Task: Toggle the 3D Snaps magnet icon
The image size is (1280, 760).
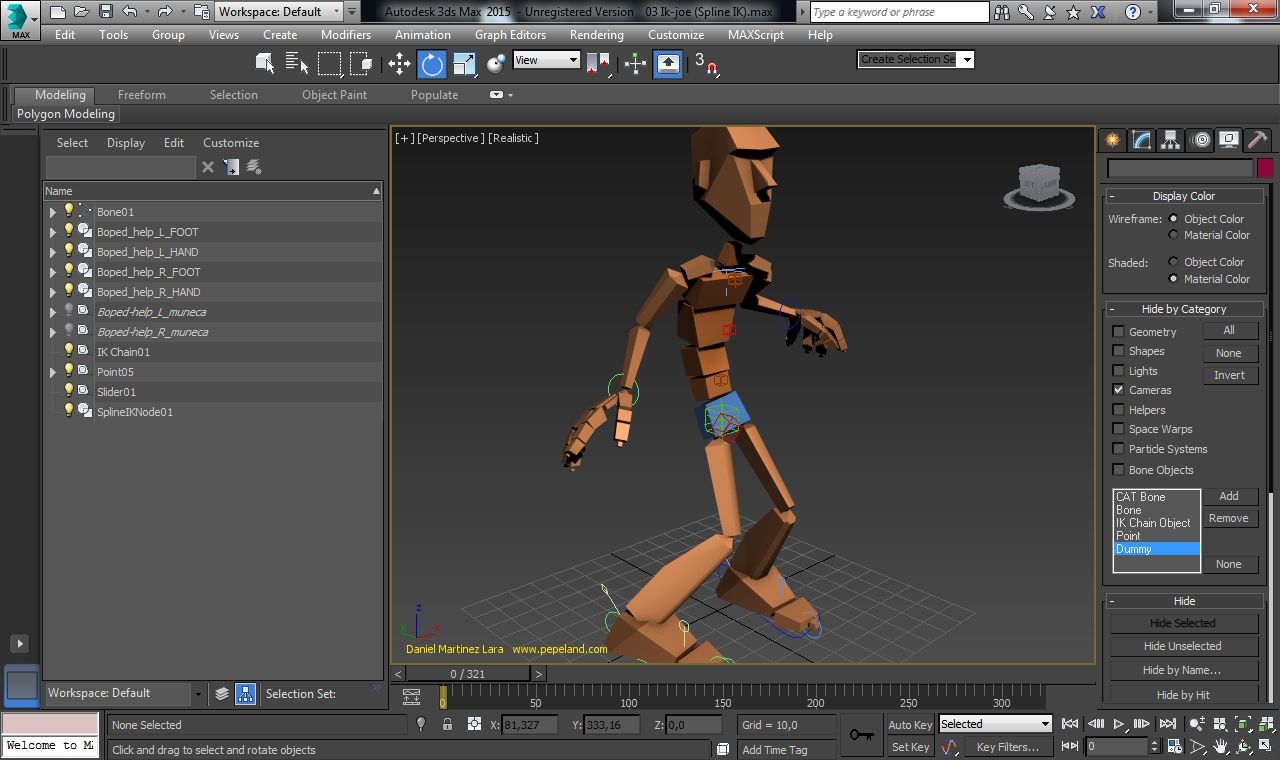Action: click(x=706, y=64)
